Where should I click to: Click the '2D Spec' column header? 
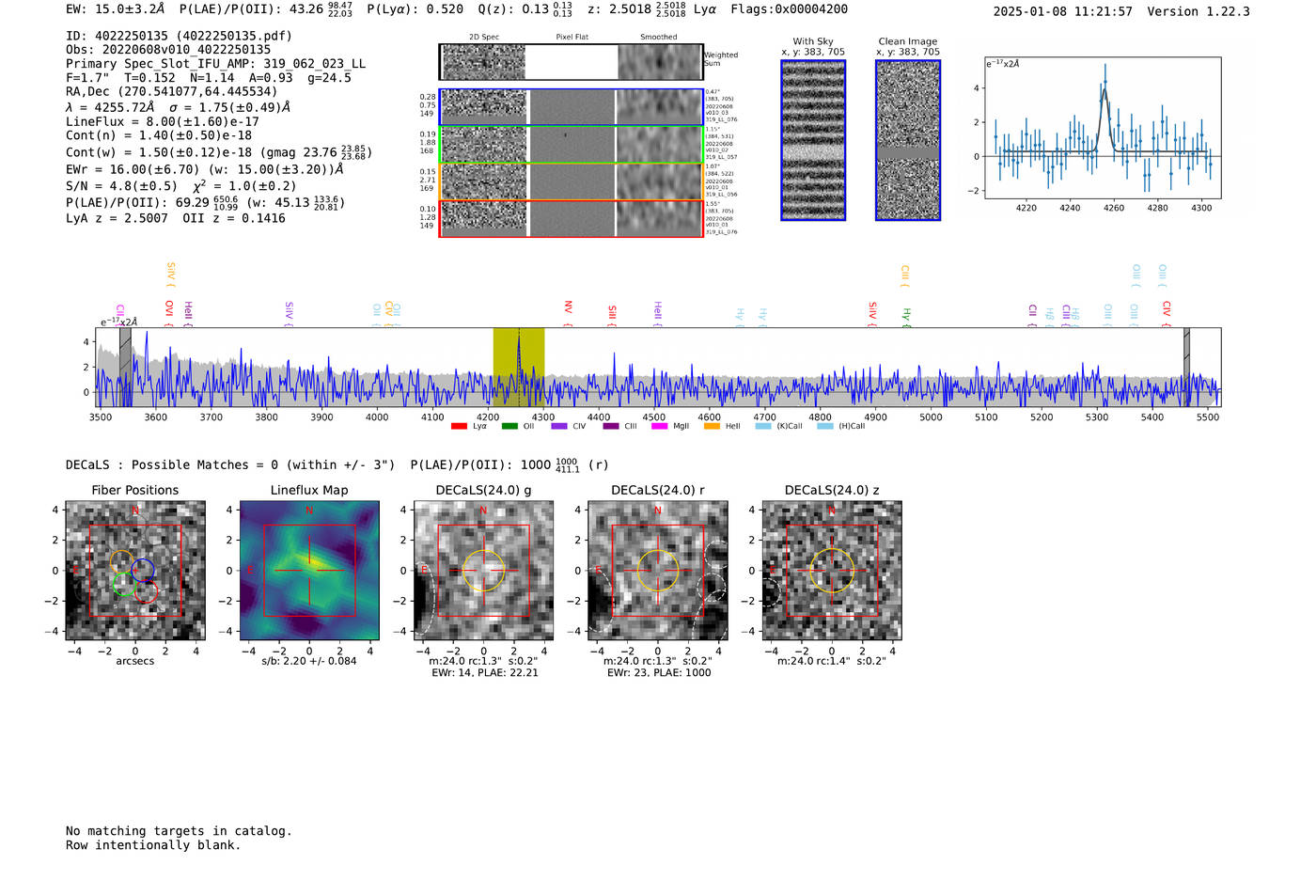(484, 37)
